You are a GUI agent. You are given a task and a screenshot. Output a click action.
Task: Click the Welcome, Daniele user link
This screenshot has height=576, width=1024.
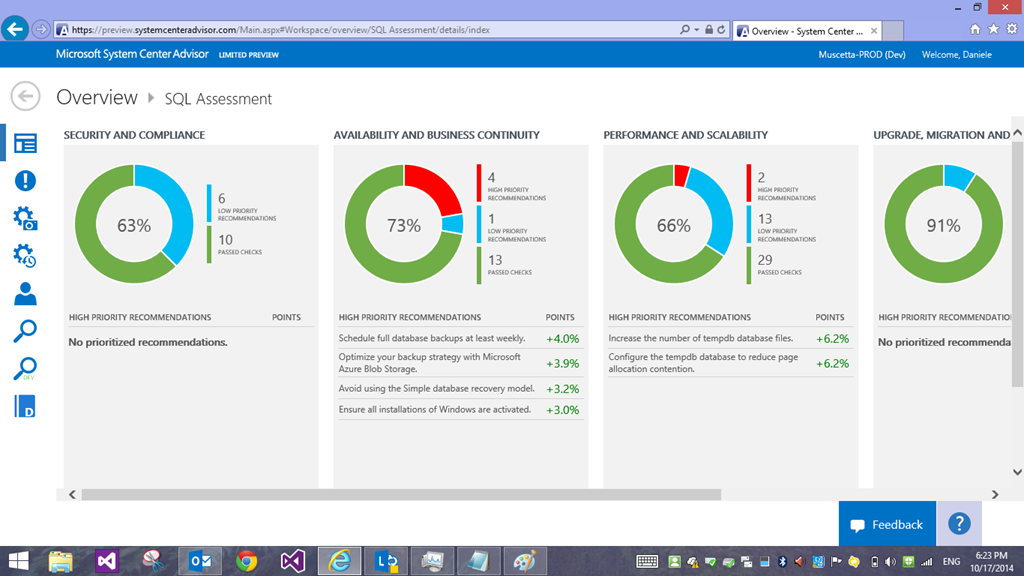pos(956,55)
